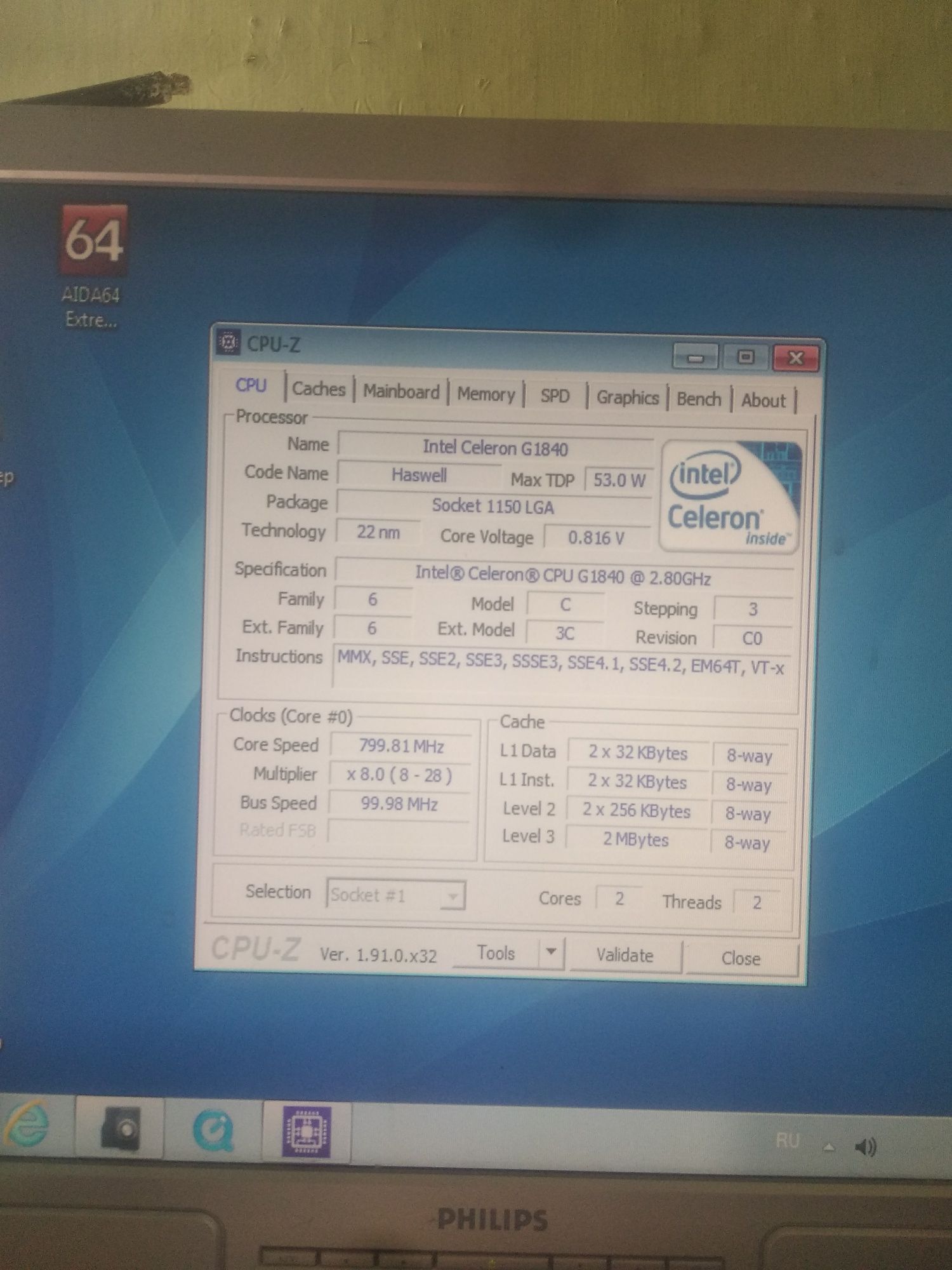Go to the SPD tab
Viewport: 952px width, 1270px height.
(x=555, y=396)
